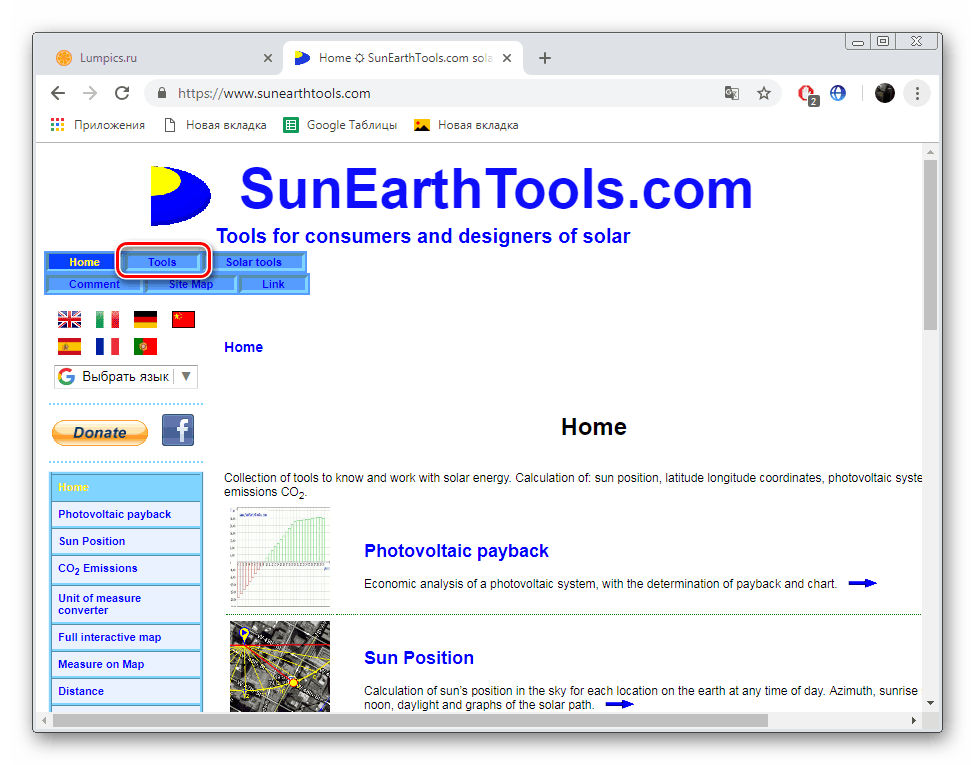Open CO2 Emissions in the sidebar
975x765 pixels.
[x=126, y=569]
